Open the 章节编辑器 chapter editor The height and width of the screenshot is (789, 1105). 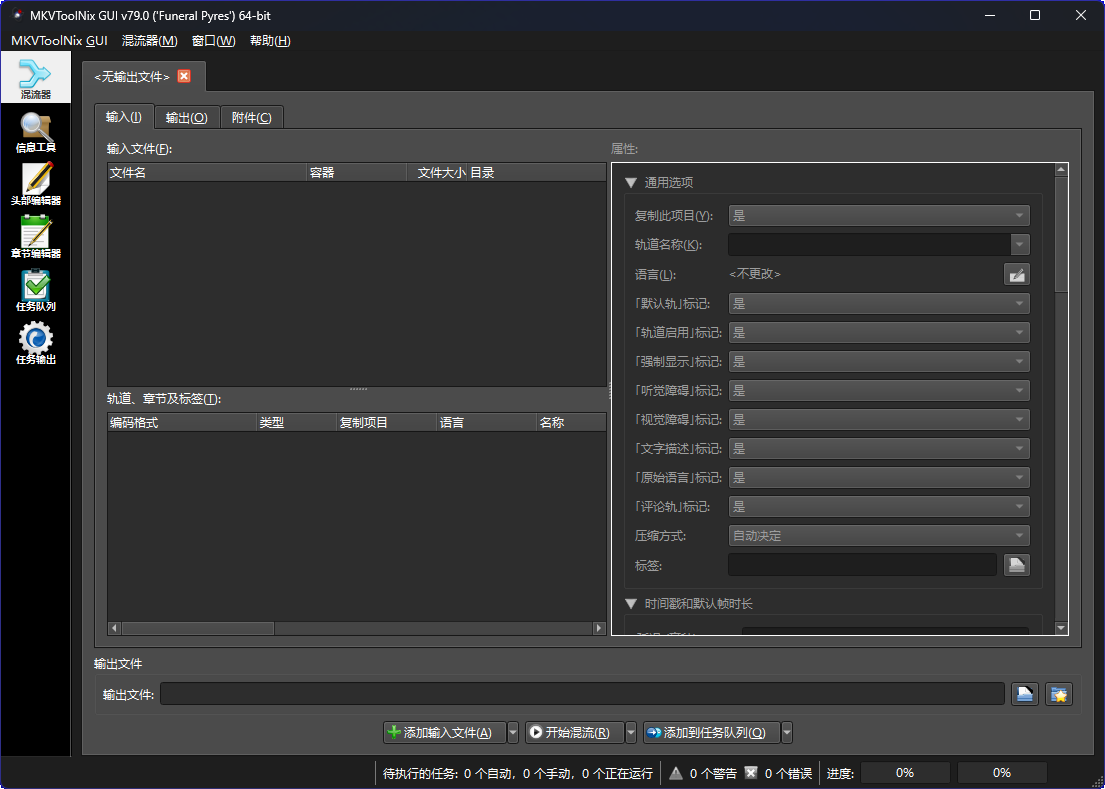pos(35,237)
